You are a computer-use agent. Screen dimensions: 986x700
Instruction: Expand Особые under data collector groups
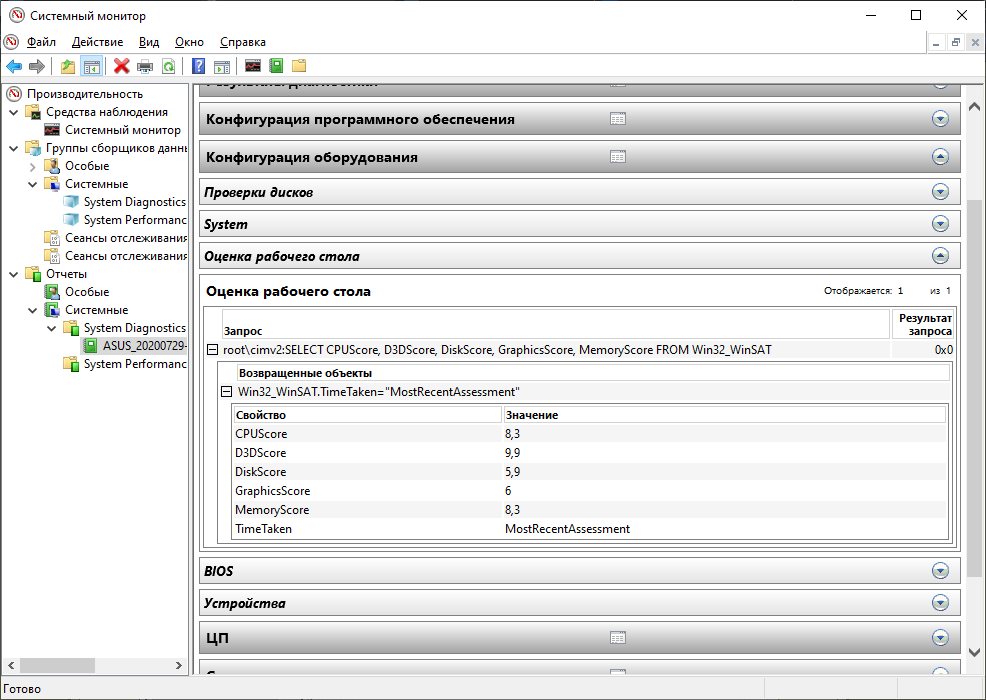(33, 167)
